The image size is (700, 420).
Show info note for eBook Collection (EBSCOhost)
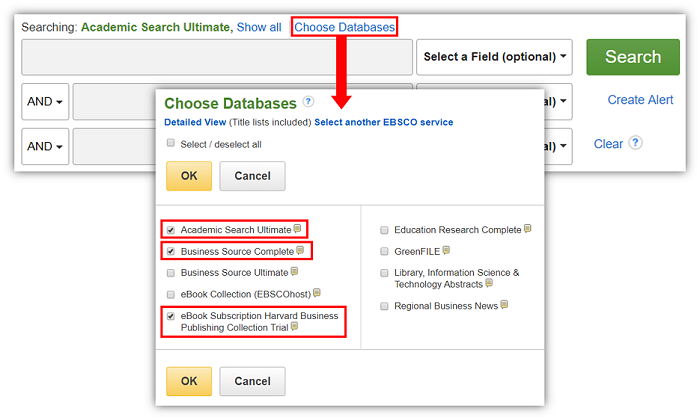tap(317, 293)
